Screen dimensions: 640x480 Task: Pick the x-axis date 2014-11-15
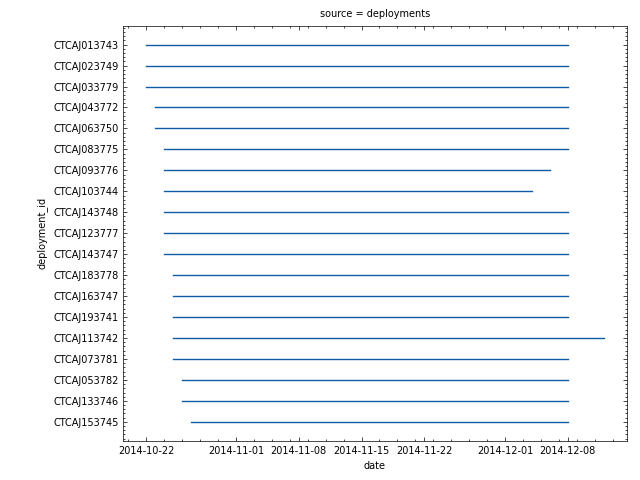coord(362,451)
